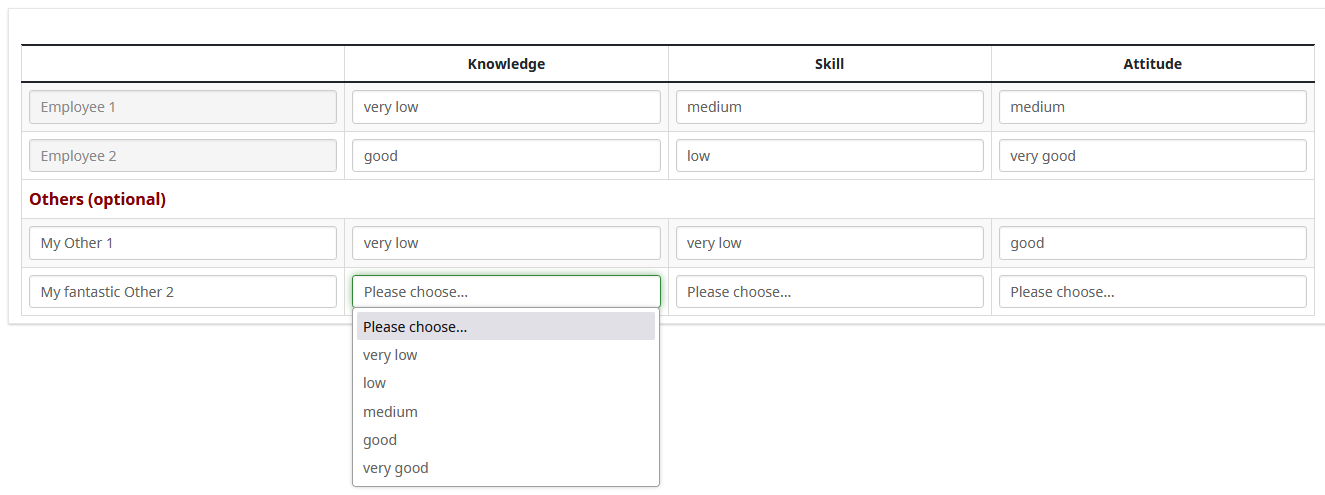
Task: Expand Attitude dropdown for My fantastic Other 2
Action: click(1152, 292)
